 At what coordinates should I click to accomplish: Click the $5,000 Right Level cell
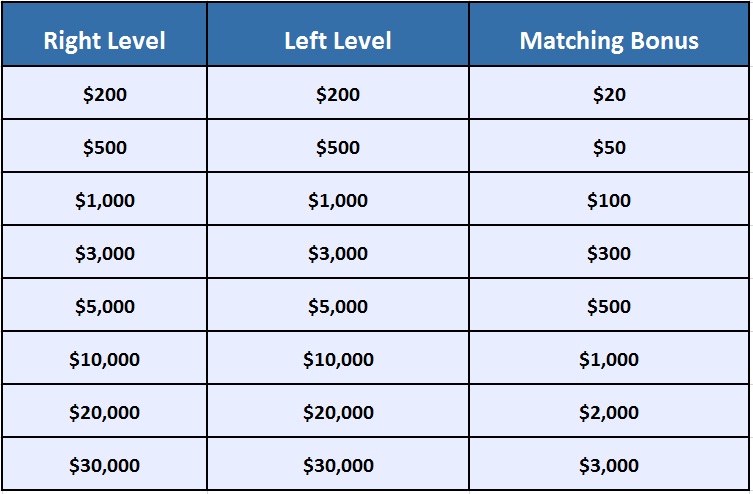(105, 304)
